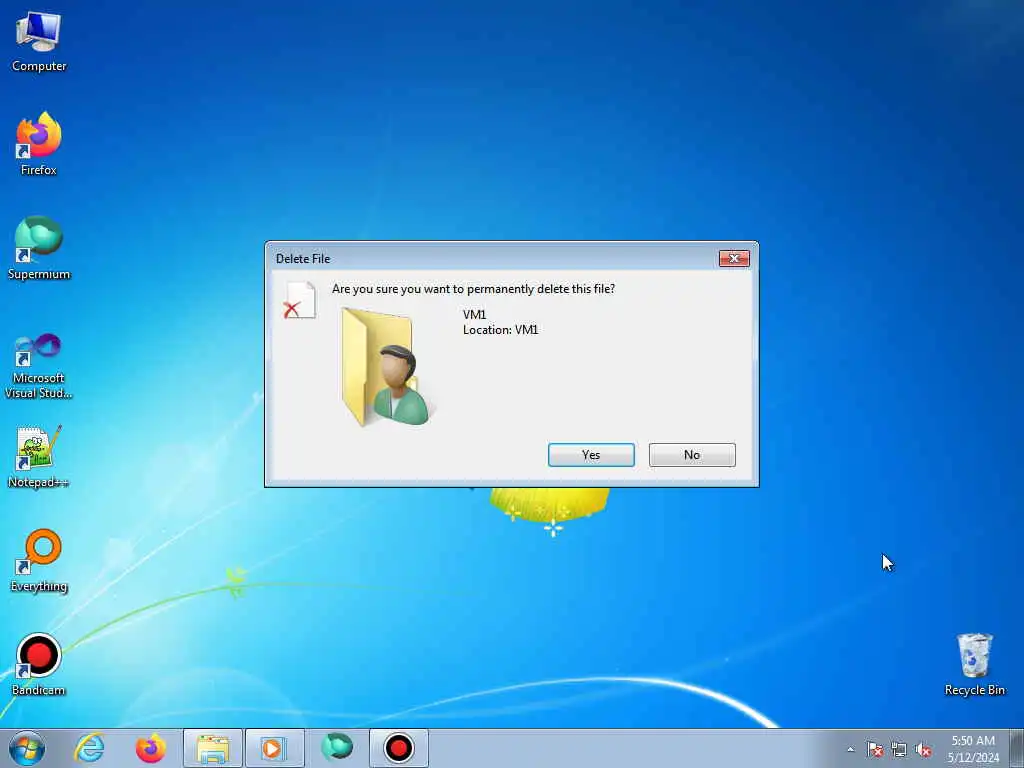Screen dimensions: 1024x768
Task: Click the "Location: VM1" text
Action: pyautogui.click(x=500, y=330)
